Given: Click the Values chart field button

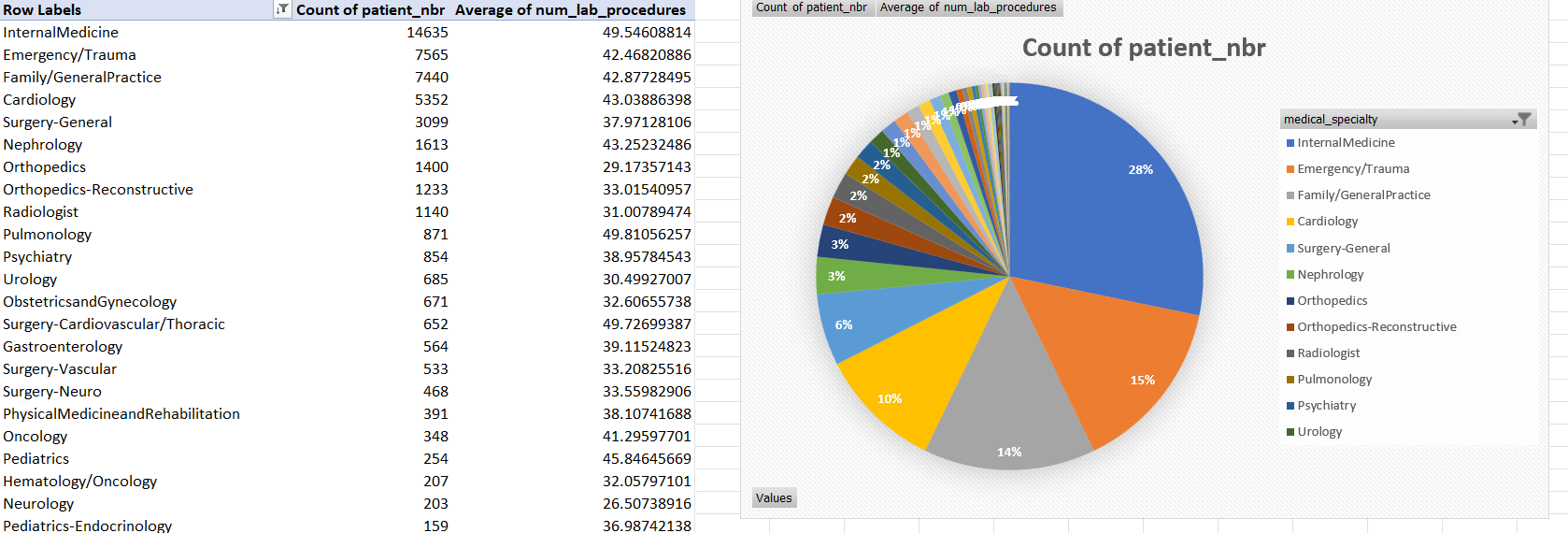Looking at the screenshot, I should coord(774,497).
